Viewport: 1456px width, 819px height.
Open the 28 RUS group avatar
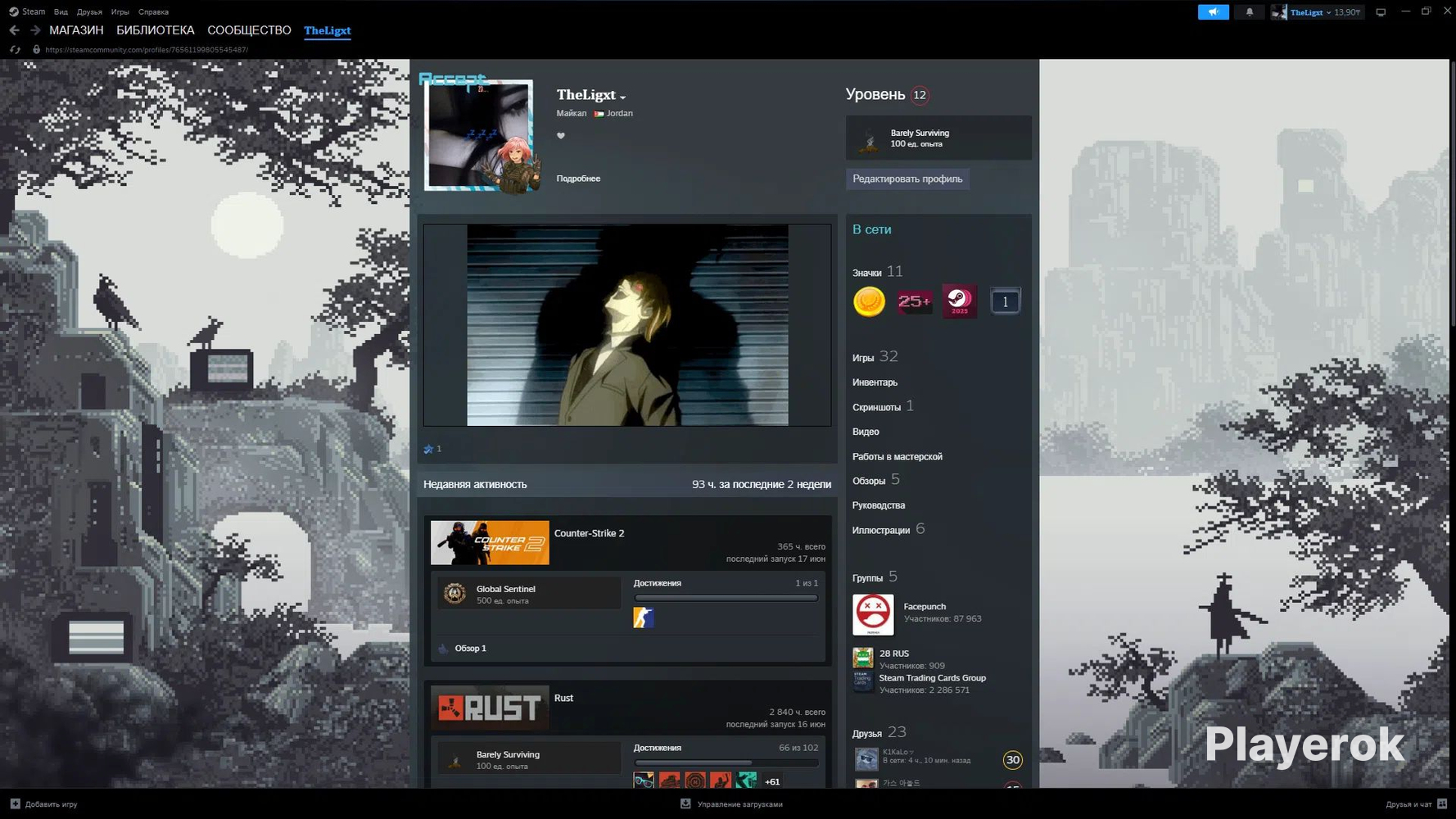click(863, 658)
